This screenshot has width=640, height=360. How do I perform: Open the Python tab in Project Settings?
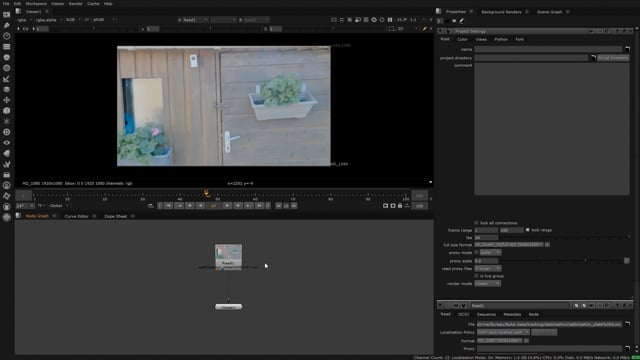501,39
